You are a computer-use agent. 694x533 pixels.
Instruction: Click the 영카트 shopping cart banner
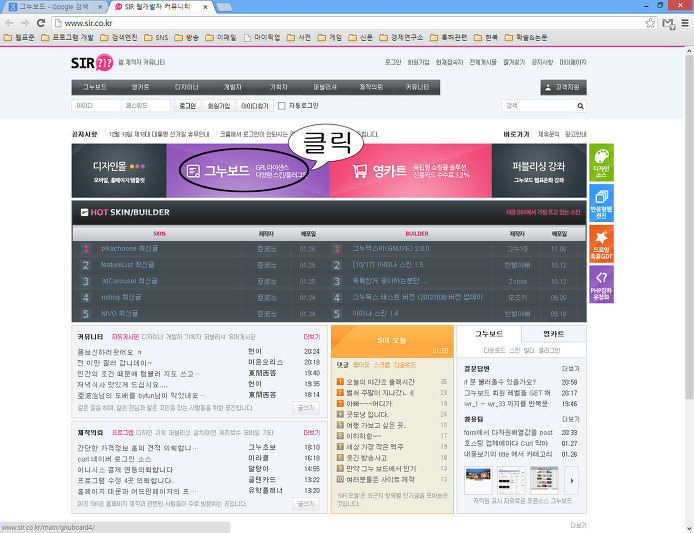410,171
